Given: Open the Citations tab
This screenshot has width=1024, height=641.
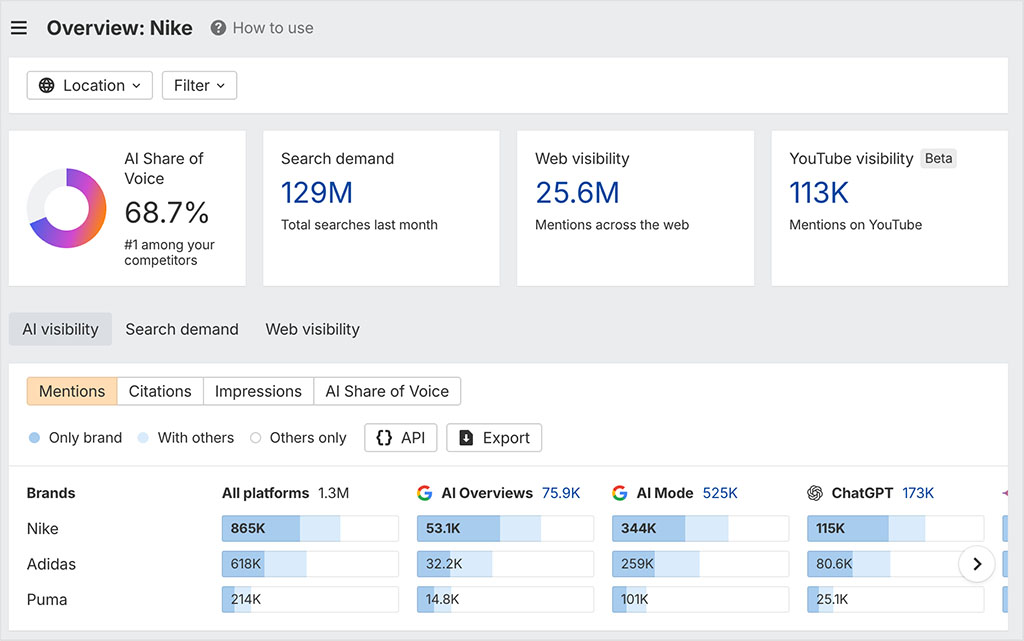Looking at the screenshot, I should point(159,391).
